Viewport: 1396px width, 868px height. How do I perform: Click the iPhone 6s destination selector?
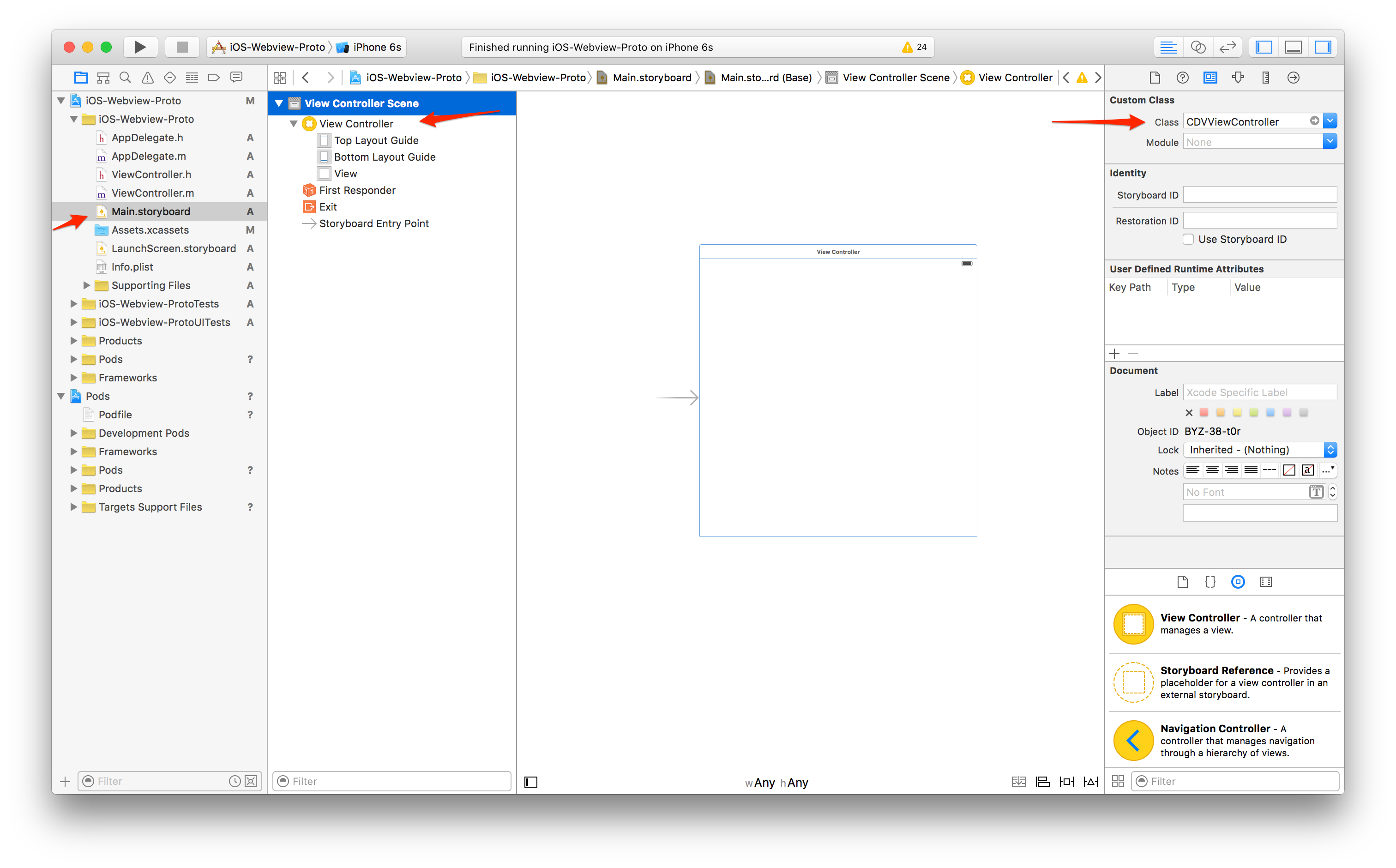click(x=377, y=47)
